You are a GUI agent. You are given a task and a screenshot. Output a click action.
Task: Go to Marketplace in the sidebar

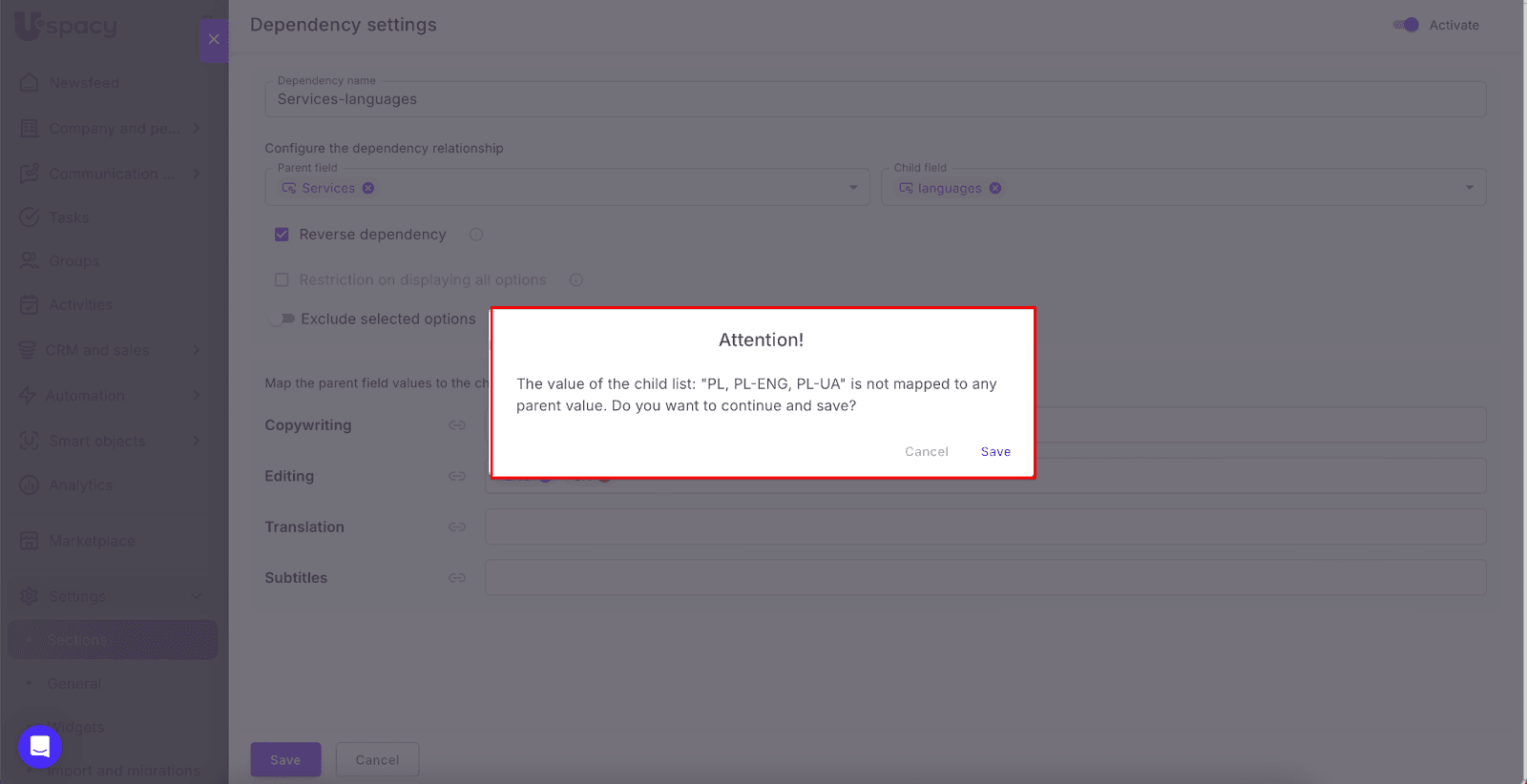click(92, 541)
